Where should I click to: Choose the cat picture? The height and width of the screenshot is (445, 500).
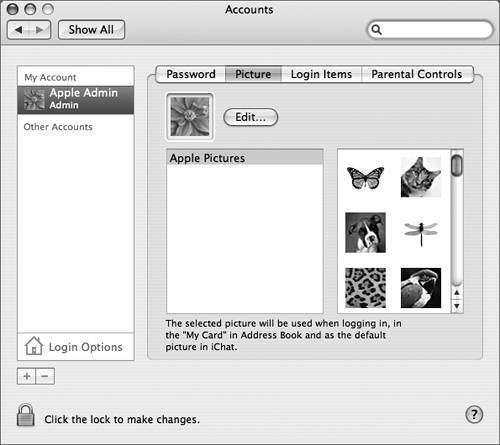click(x=421, y=177)
